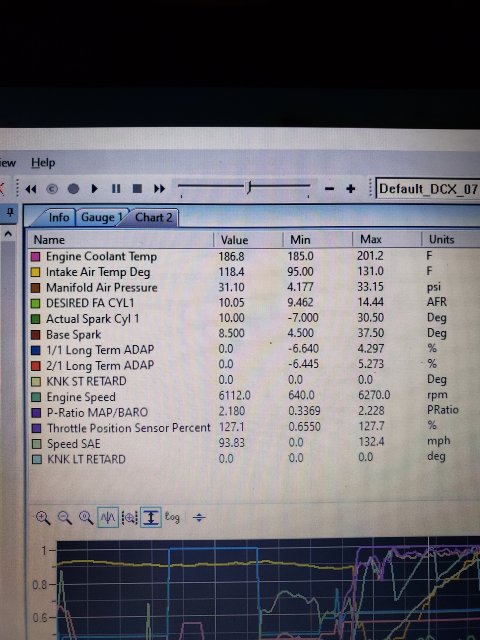The height and width of the screenshot is (640, 480).
Task: Collapse side panel with up chevron
Action: click(8, 234)
